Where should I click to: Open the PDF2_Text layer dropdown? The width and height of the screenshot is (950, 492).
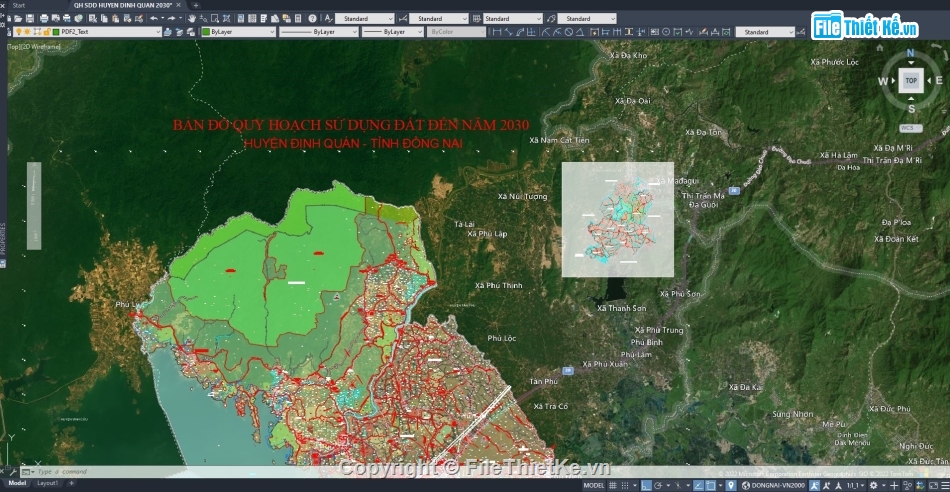click(x=87, y=32)
